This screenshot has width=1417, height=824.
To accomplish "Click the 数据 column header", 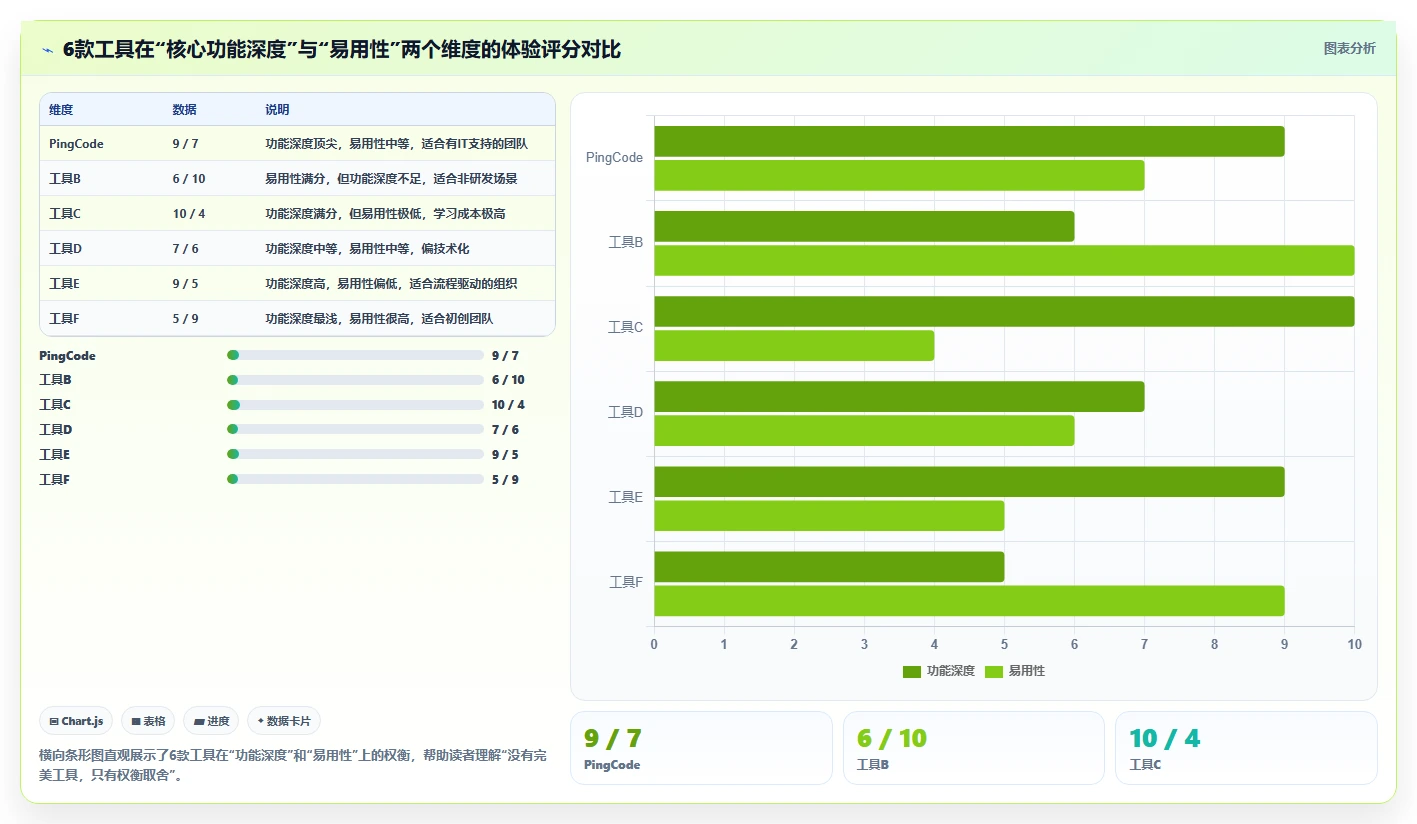I will pyautogui.click(x=184, y=110).
